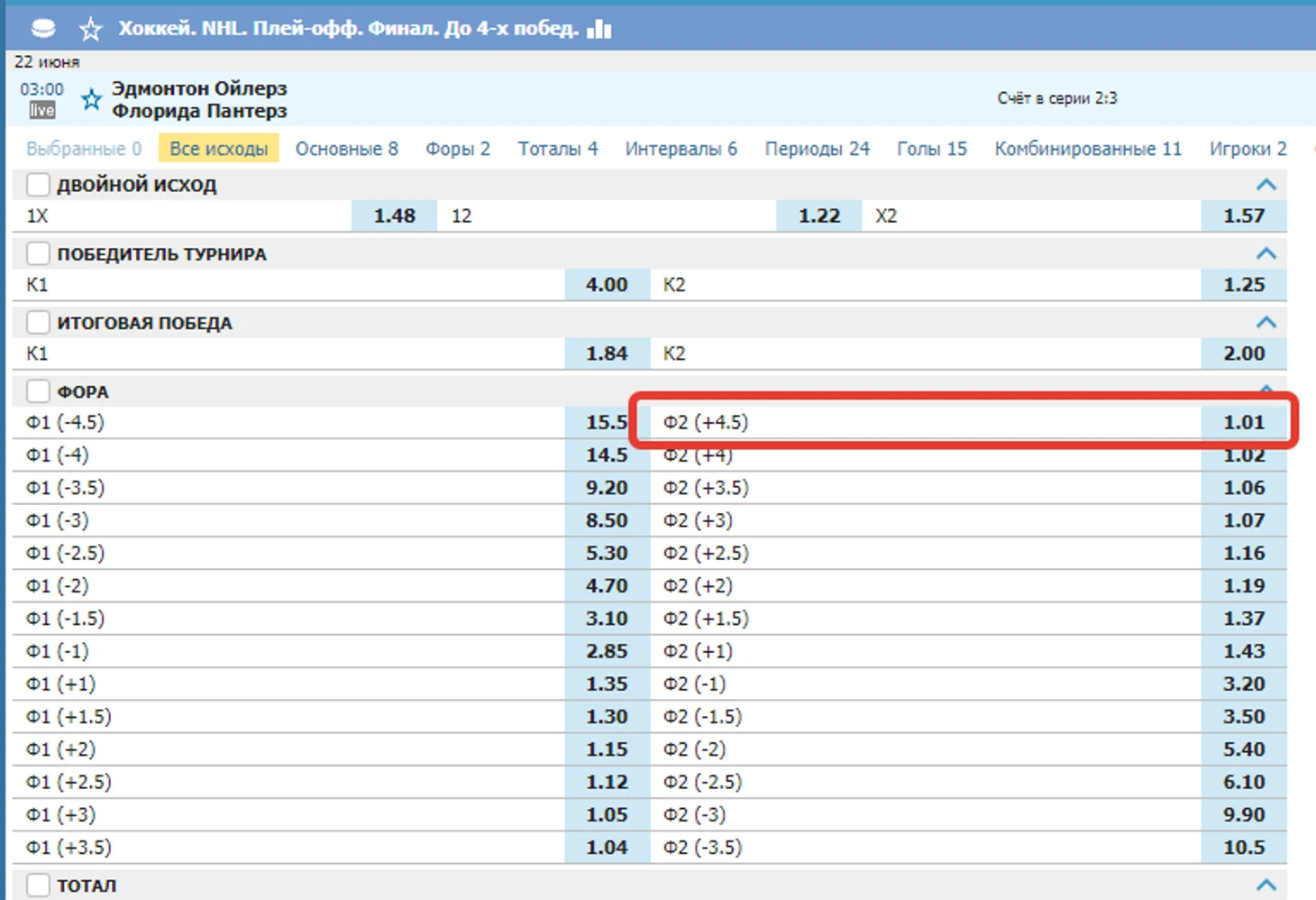
Task: Collapse the ДВОЙНОЙ ИСХОД section
Action: coord(1266,185)
